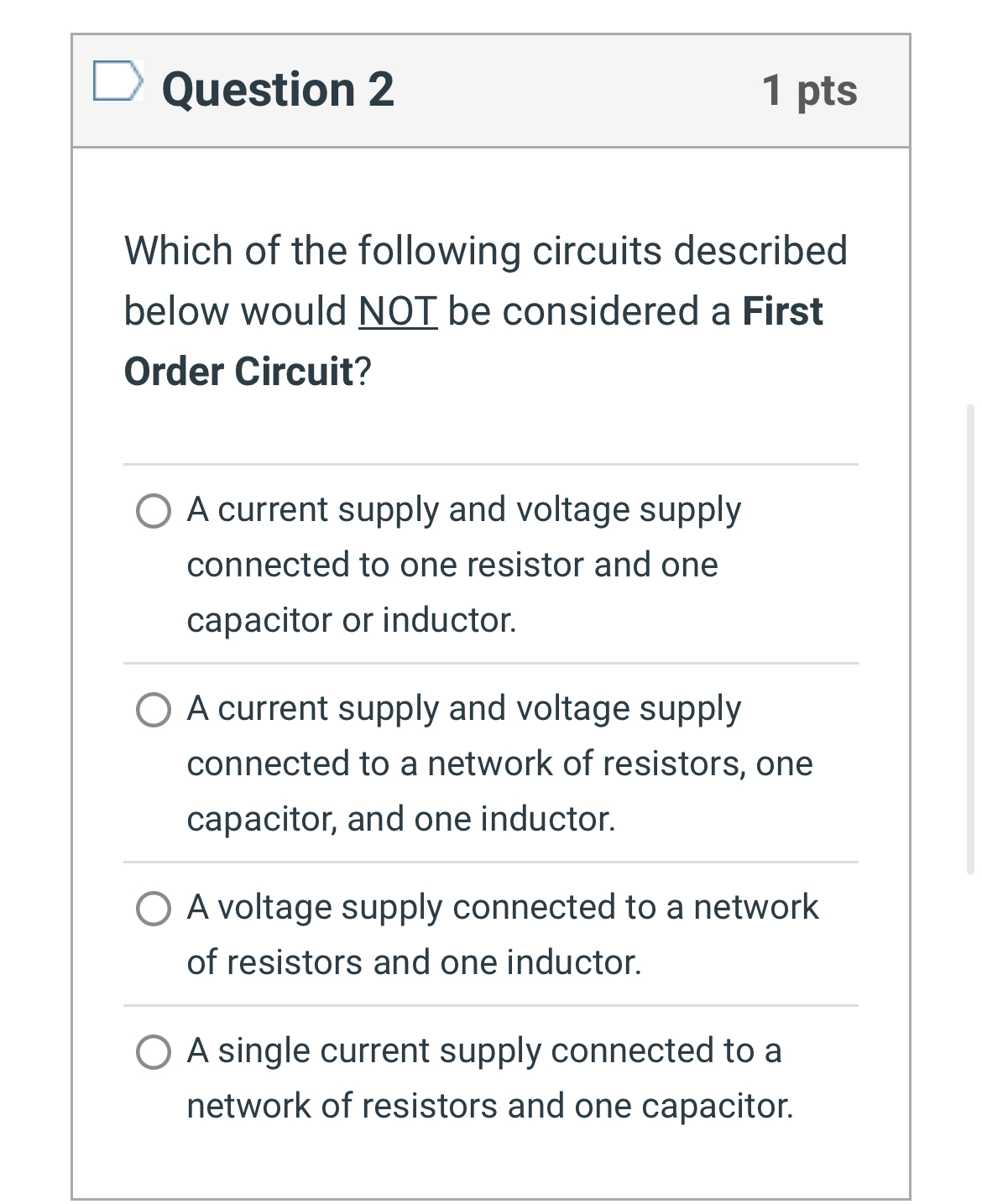Click the underlined word NOT in the question

point(397,310)
